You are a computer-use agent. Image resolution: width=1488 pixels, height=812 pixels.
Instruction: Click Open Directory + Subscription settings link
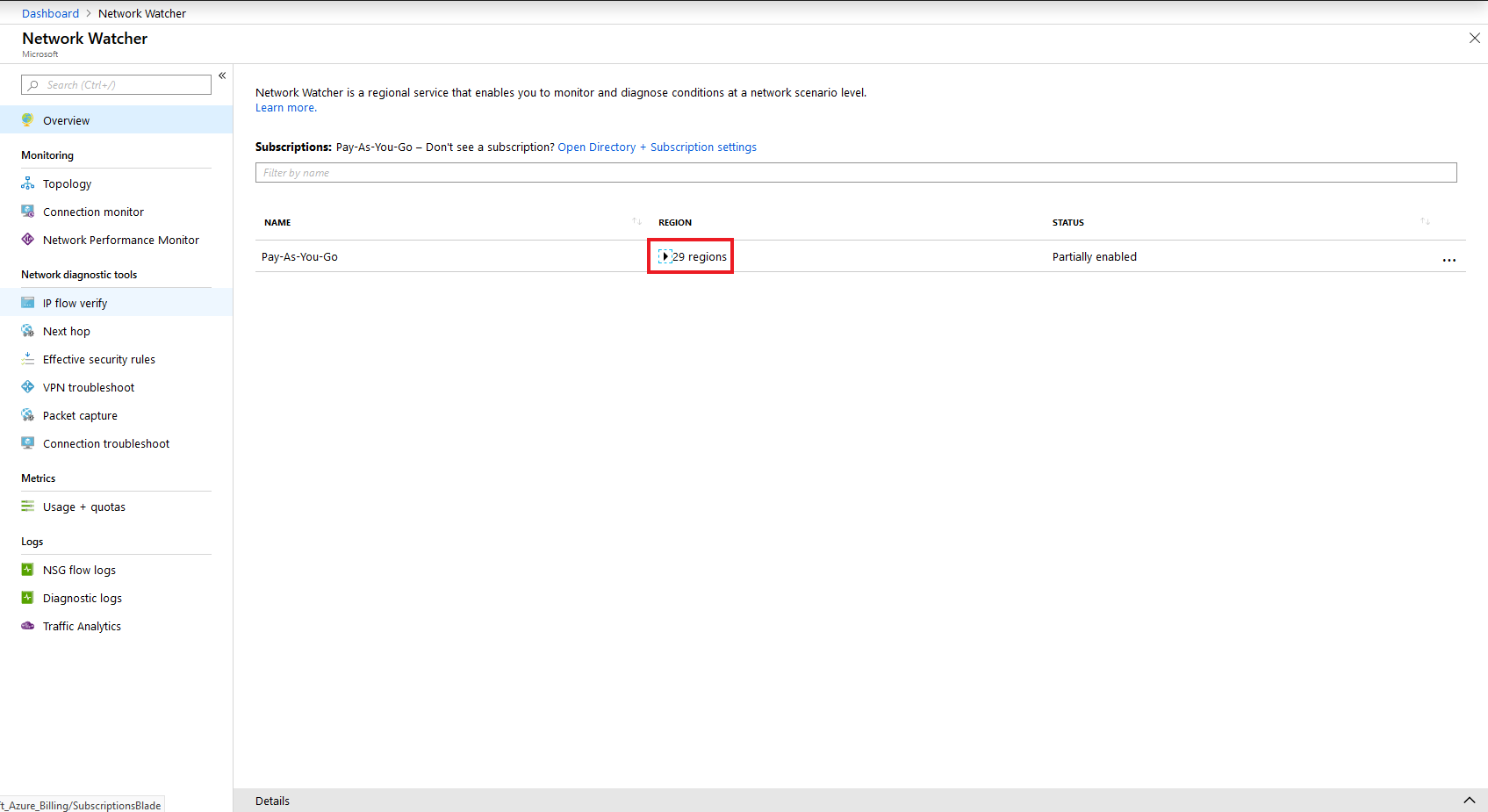click(x=657, y=147)
